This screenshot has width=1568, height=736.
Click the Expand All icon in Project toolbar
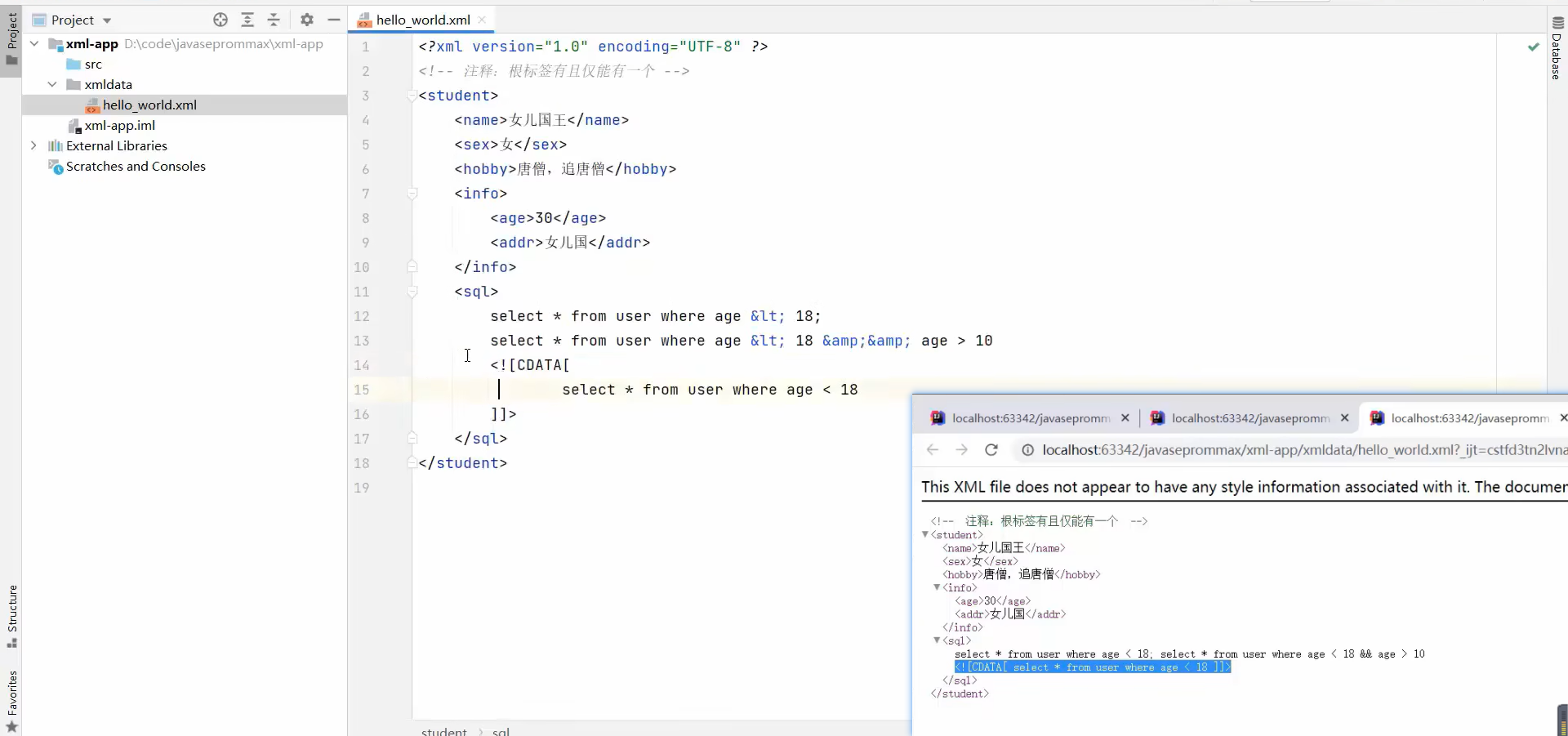[x=247, y=20]
